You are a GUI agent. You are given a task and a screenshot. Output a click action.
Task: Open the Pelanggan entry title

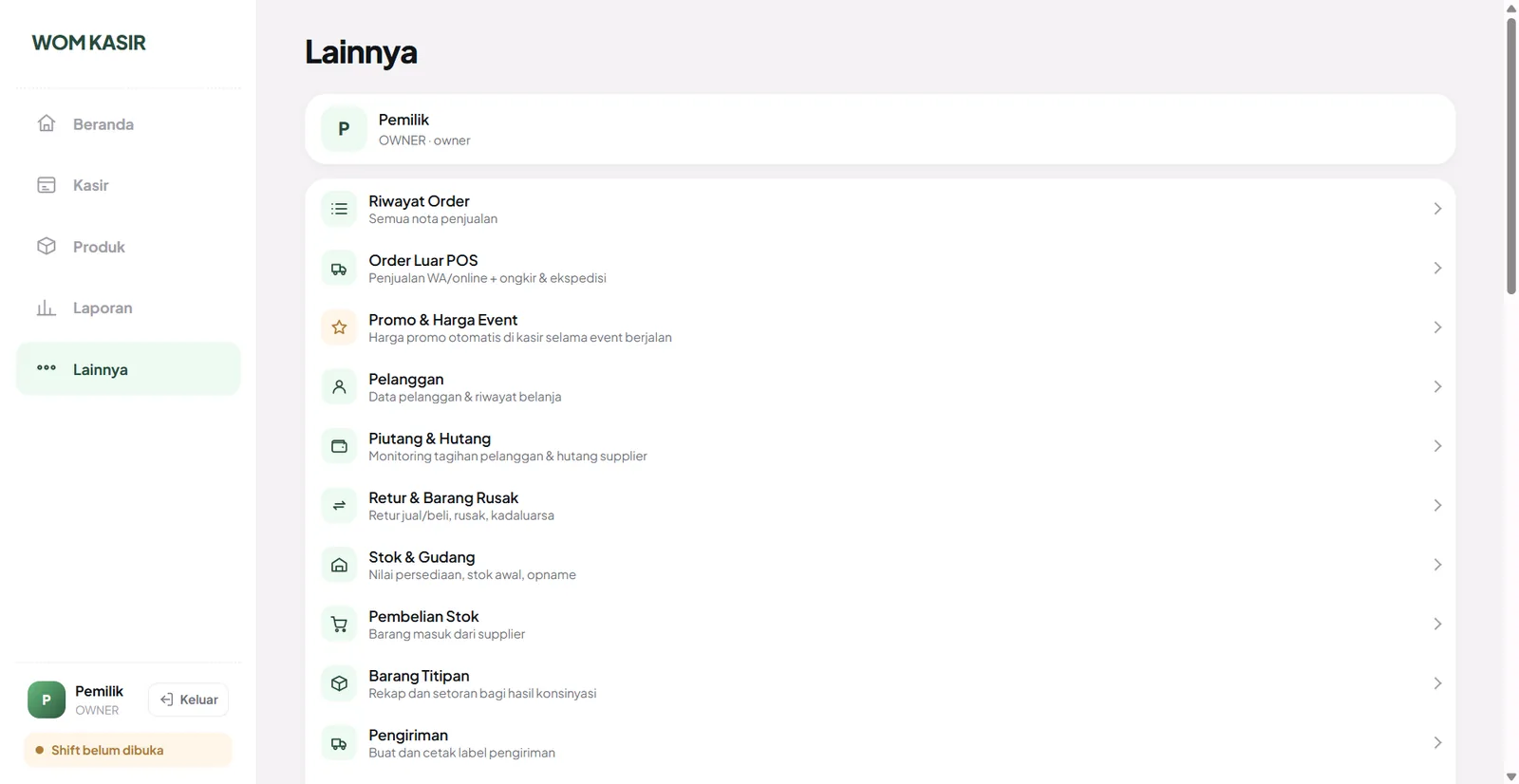click(406, 379)
